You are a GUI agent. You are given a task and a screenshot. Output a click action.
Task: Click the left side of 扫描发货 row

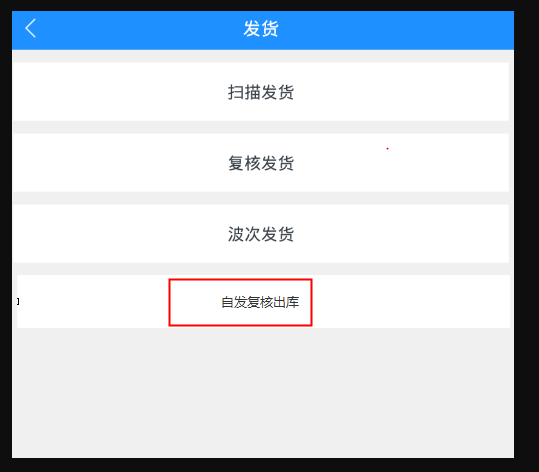click(103, 92)
